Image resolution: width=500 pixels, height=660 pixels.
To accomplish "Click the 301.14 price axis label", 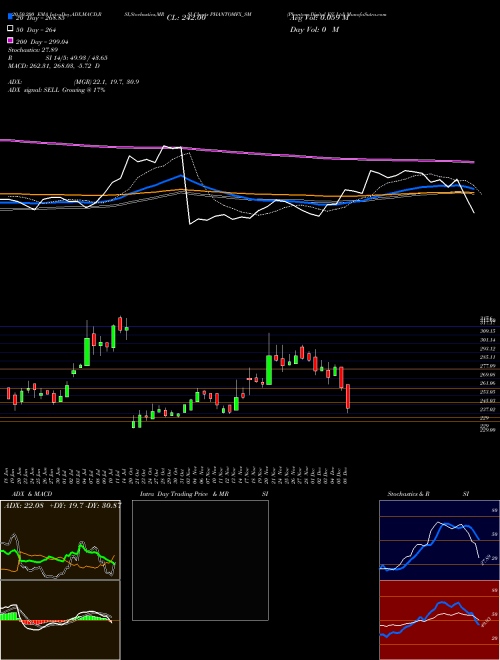I will coord(488,340).
